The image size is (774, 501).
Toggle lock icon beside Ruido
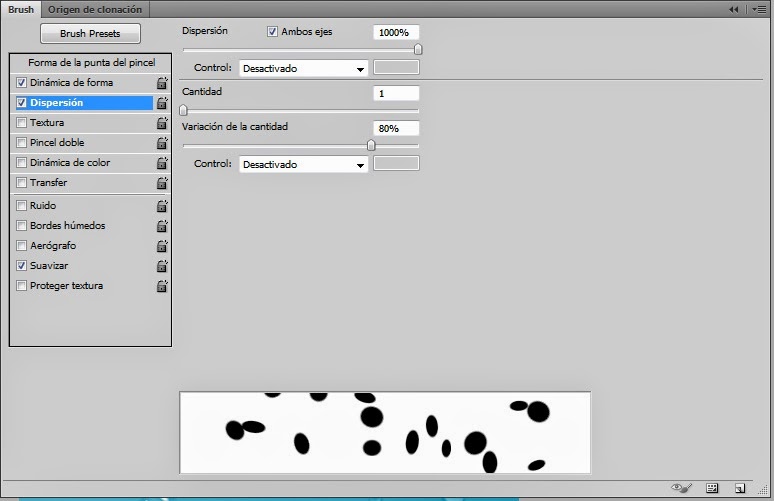pos(162,206)
